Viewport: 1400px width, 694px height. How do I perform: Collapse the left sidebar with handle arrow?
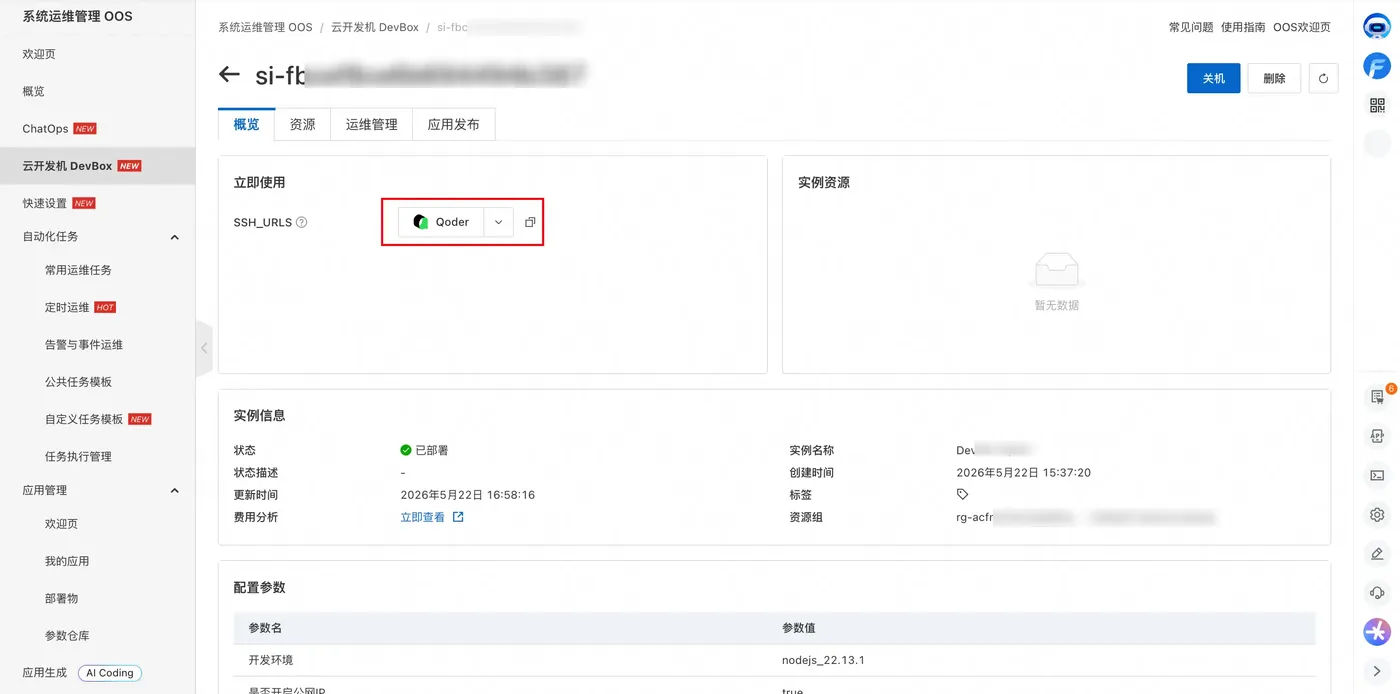point(204,348)
